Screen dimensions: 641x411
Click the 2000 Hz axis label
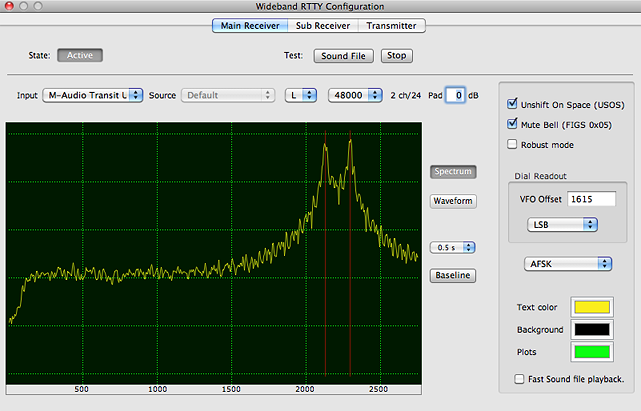pyautogui.click(x=305, y=389)
